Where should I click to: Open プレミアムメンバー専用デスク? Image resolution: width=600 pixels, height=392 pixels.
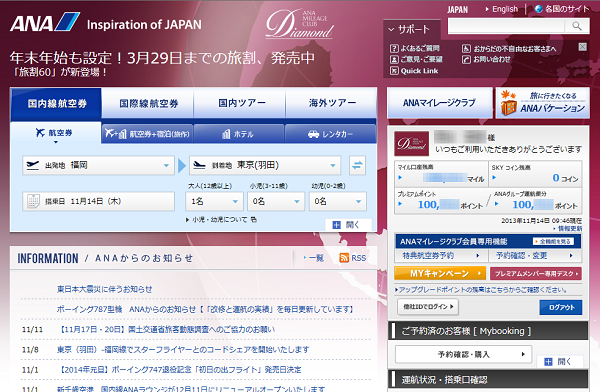(536, 273)
